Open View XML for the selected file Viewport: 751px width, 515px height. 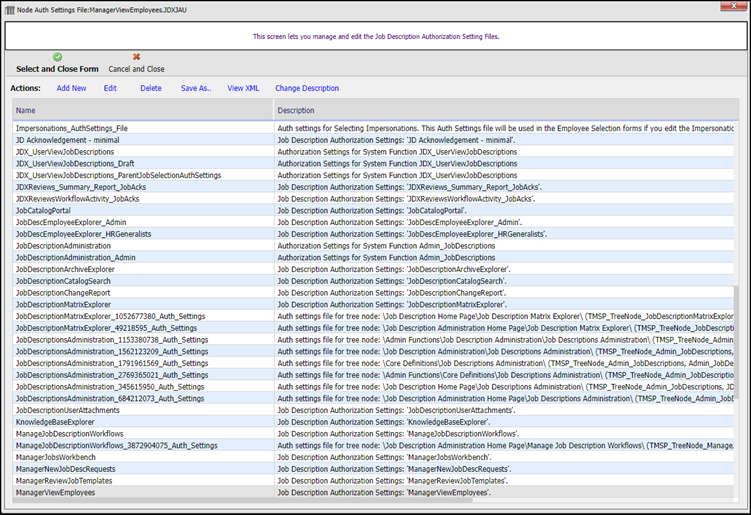coord(243,88)
